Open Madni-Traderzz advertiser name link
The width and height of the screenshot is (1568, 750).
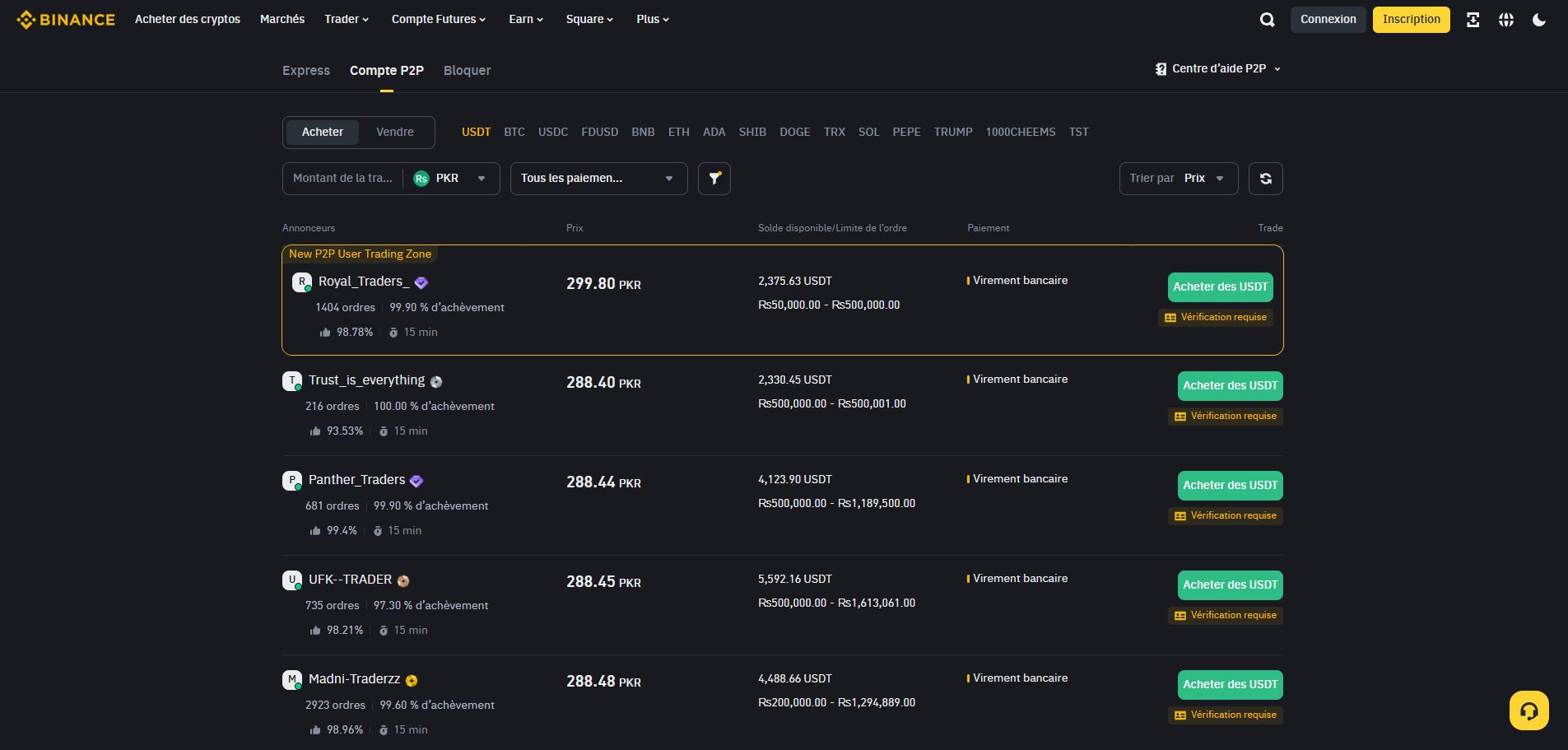(x=354, y=679)
